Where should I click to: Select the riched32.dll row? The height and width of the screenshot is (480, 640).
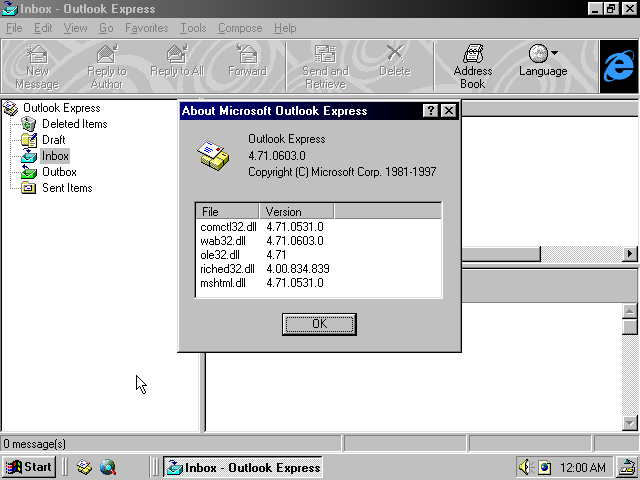pos(318,269)
